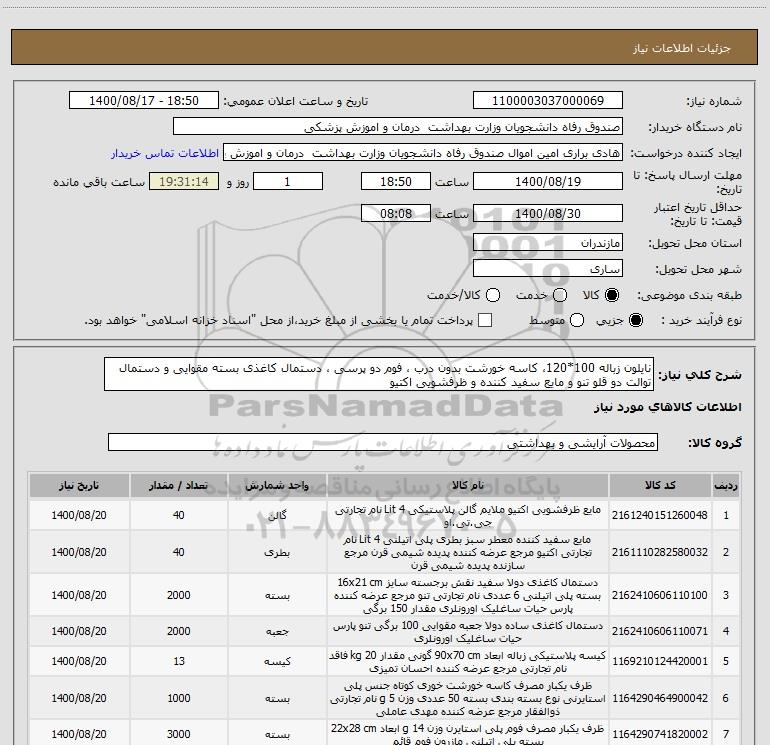The image size is (770, 745).
Task: Click the price validity time 08:08
Action: (x=396, y=213)
